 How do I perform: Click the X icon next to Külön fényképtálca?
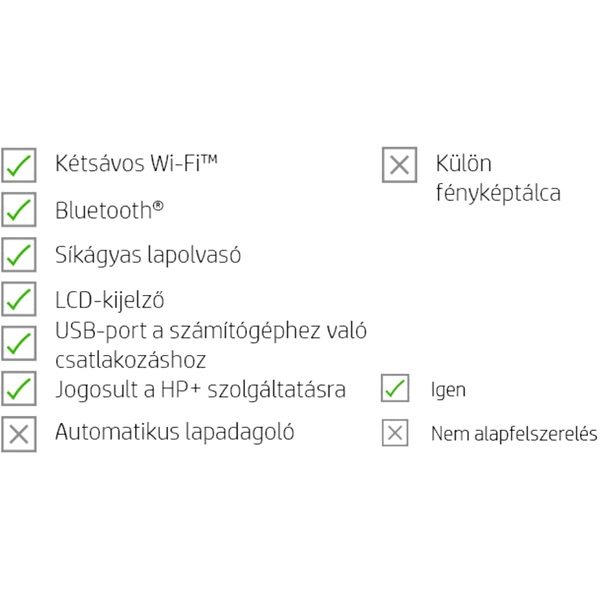399,165
